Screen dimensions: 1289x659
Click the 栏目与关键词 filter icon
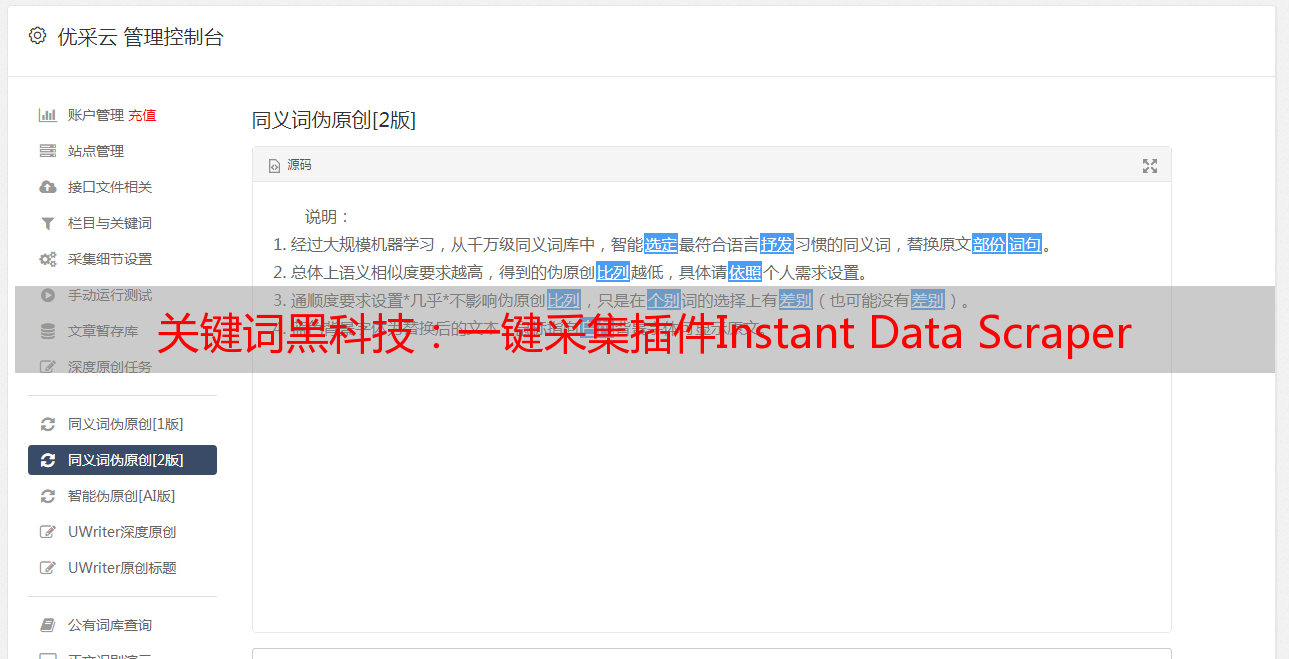pos(47,223)
